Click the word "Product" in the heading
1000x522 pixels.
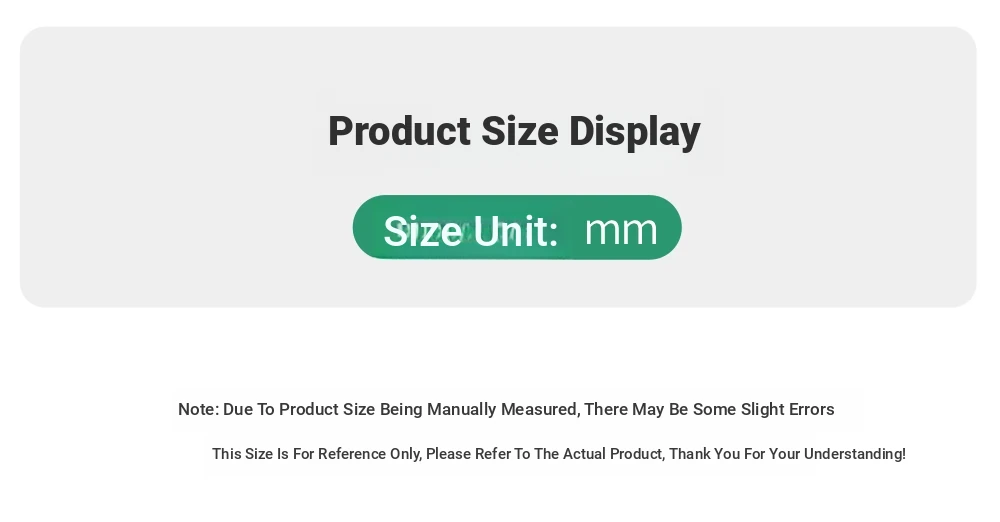pos(399,131)
